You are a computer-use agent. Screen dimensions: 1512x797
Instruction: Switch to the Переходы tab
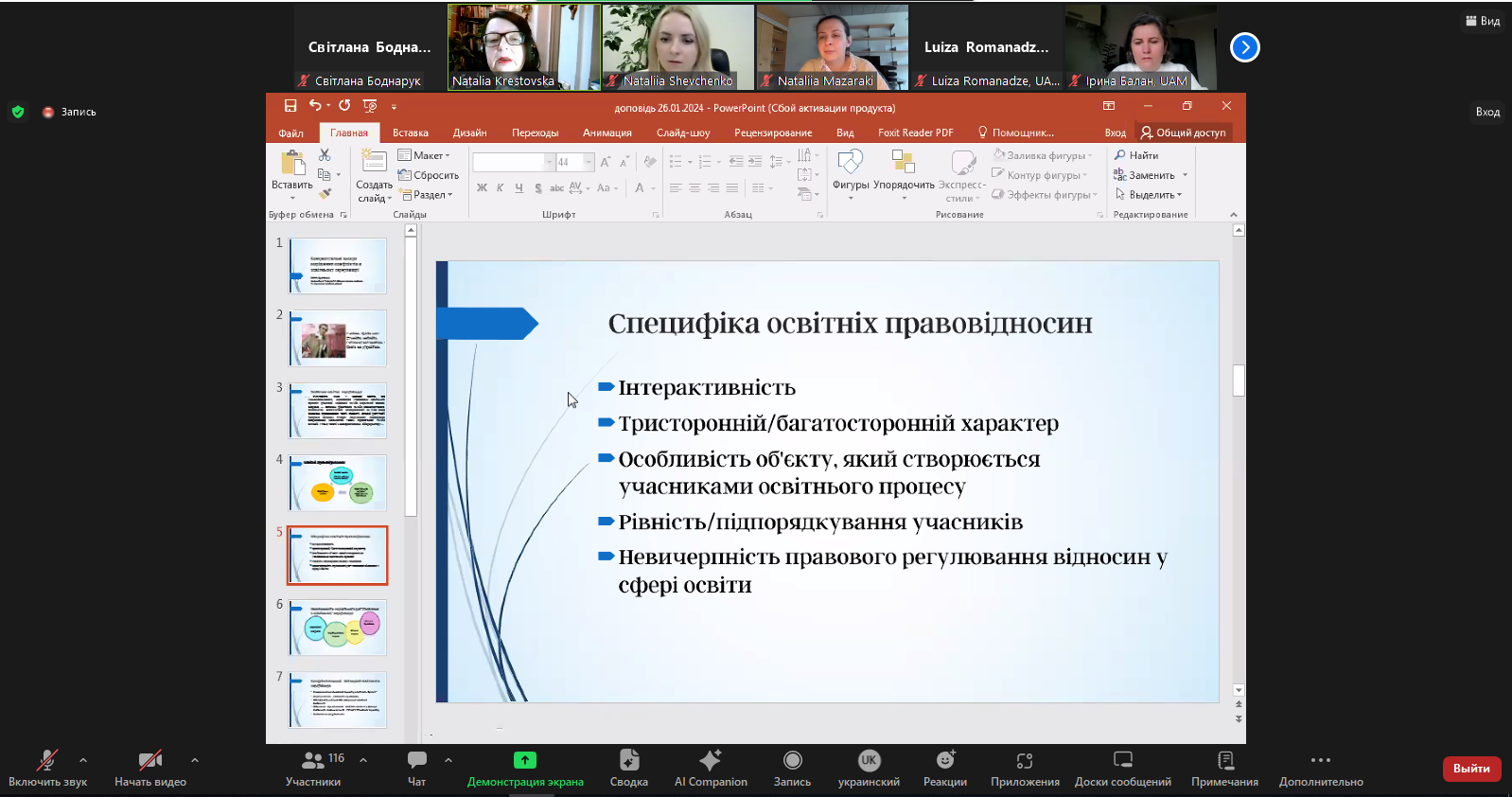click(x=536, y=133)
